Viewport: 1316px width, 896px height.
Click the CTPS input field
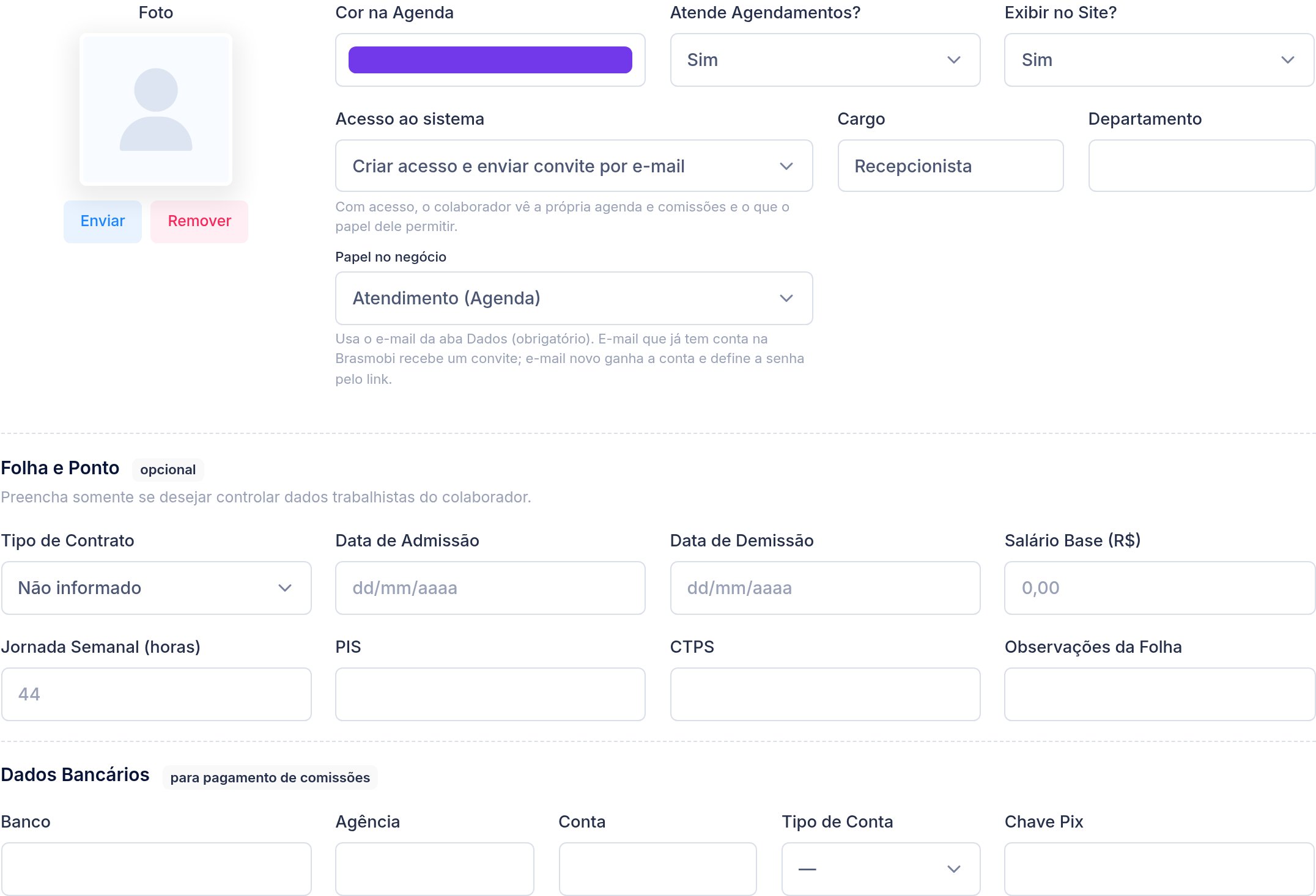pos(825,694)
